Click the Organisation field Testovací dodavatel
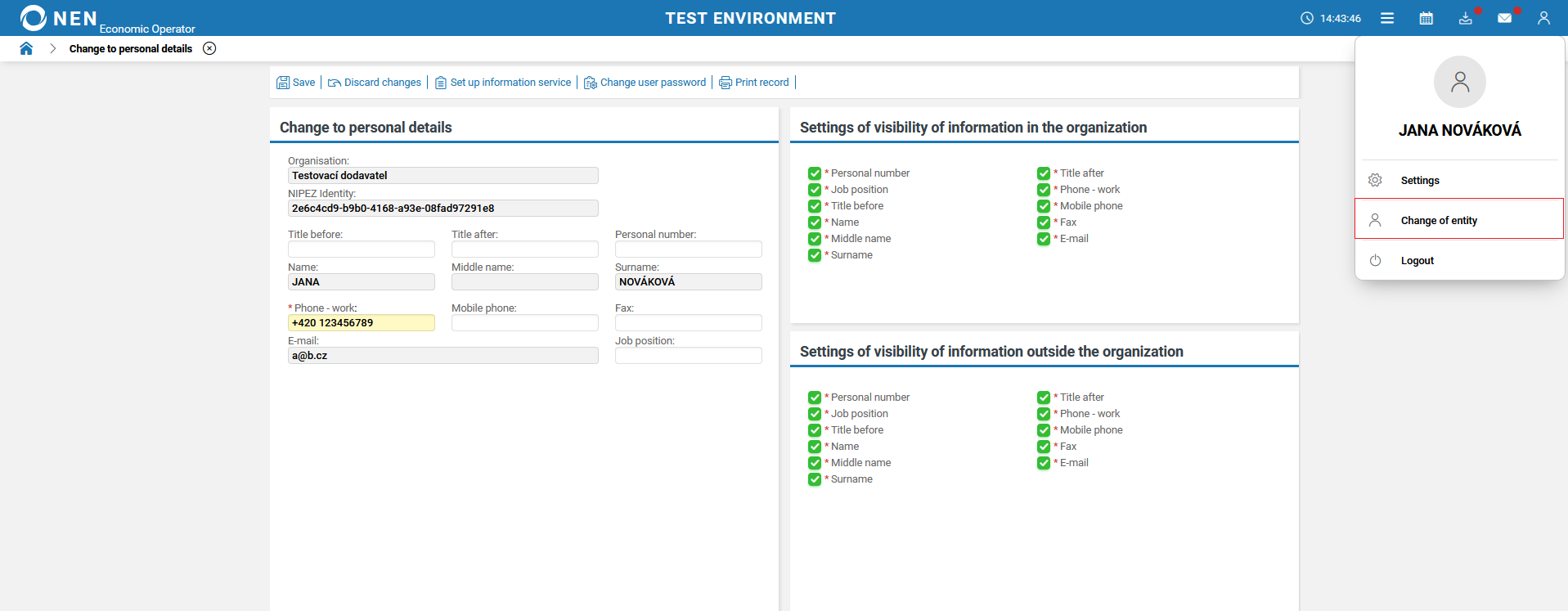Screen dimensions: 1568x611 443,175
